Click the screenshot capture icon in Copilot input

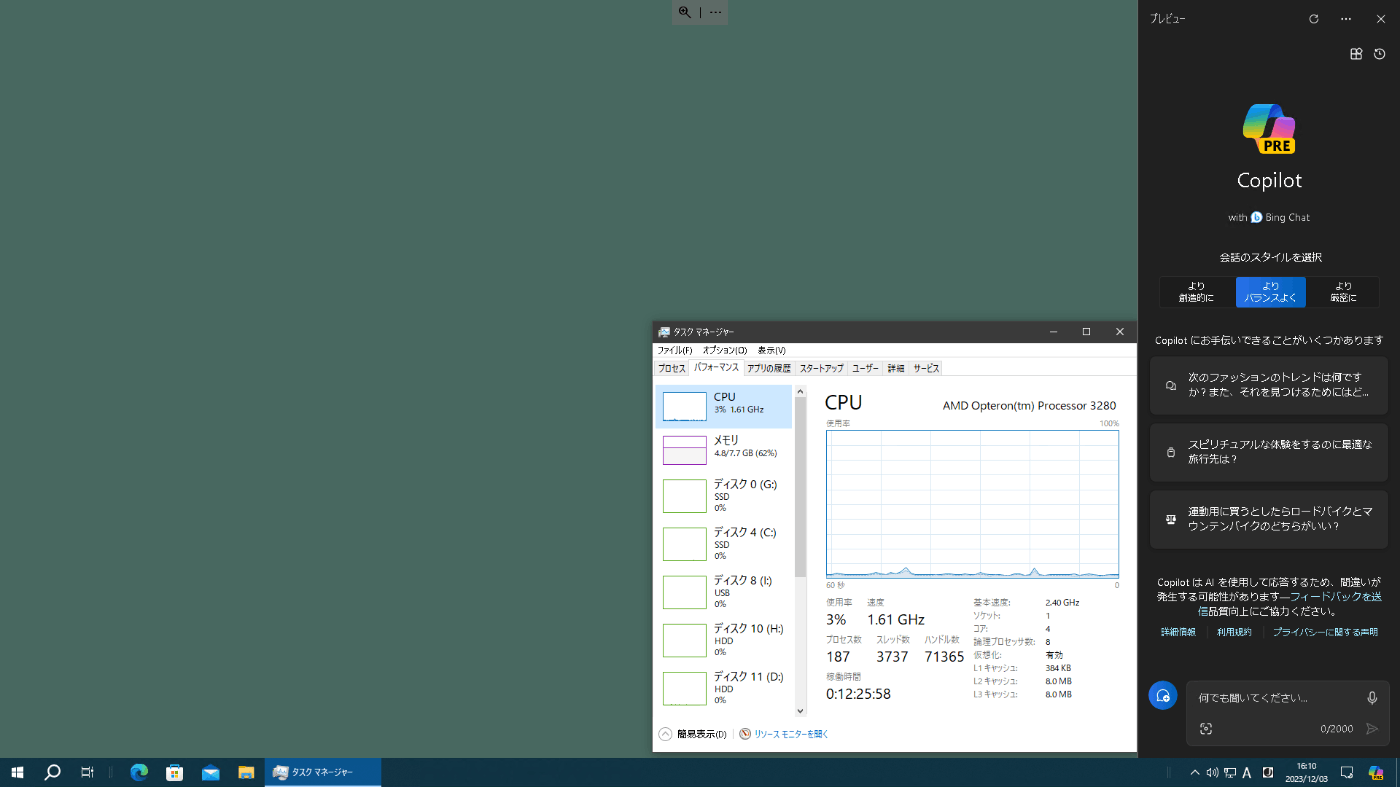click(1206, 729)
